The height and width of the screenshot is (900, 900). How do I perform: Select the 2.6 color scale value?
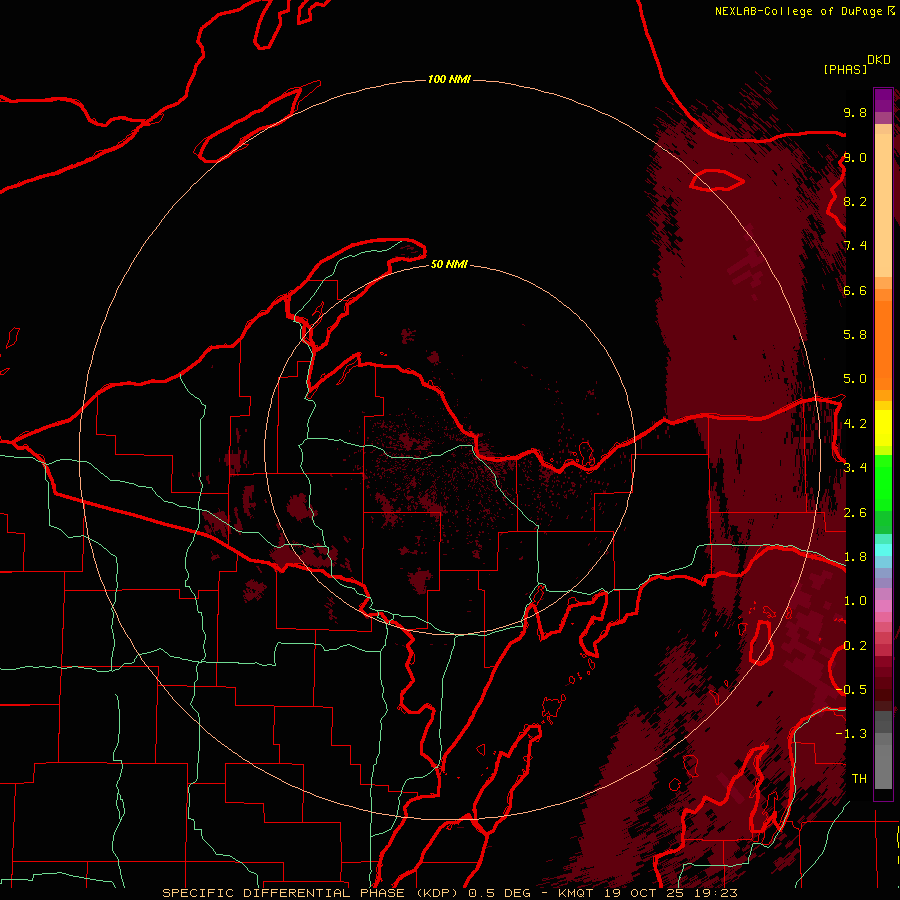(855, 513)
